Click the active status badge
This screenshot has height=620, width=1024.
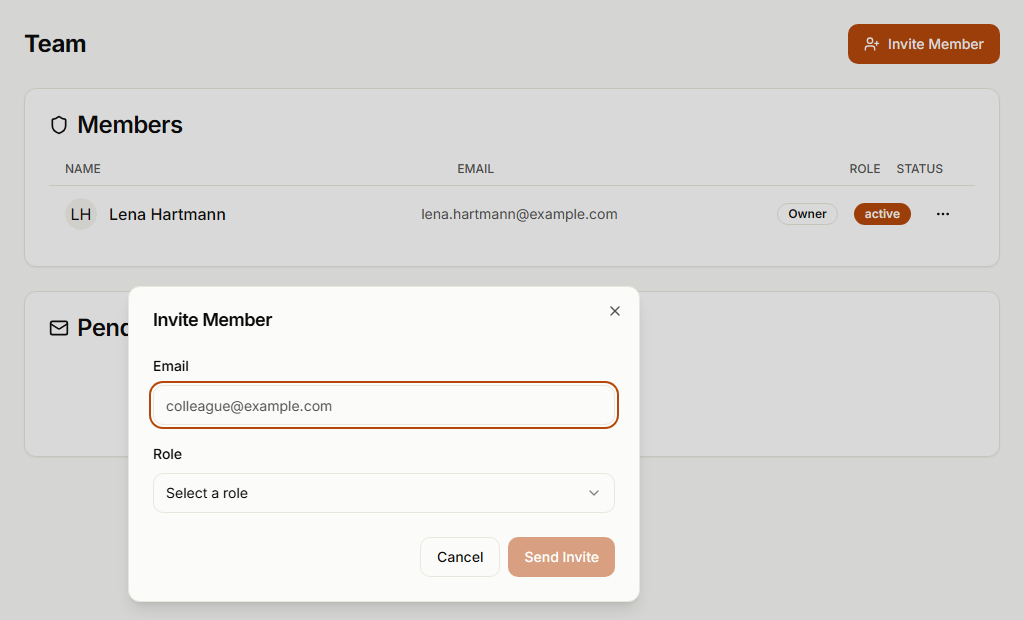pyautogui.click(x=882, y=214)
